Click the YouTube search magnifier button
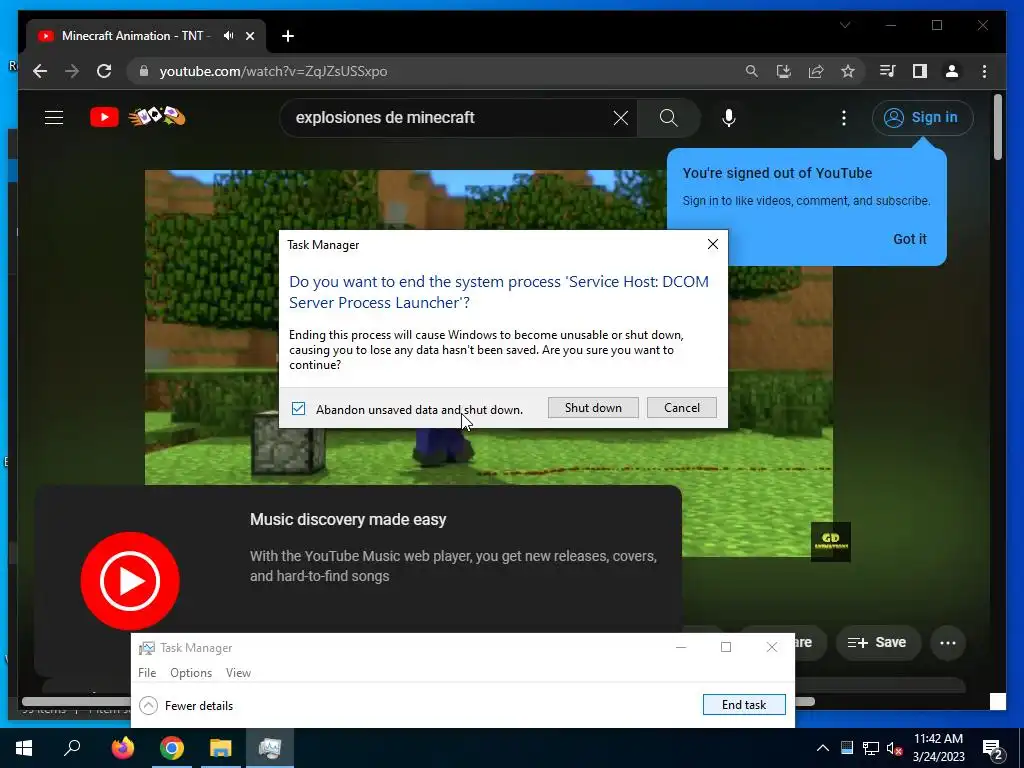Screen dimensions: 1024x768 tap(668, 118)
